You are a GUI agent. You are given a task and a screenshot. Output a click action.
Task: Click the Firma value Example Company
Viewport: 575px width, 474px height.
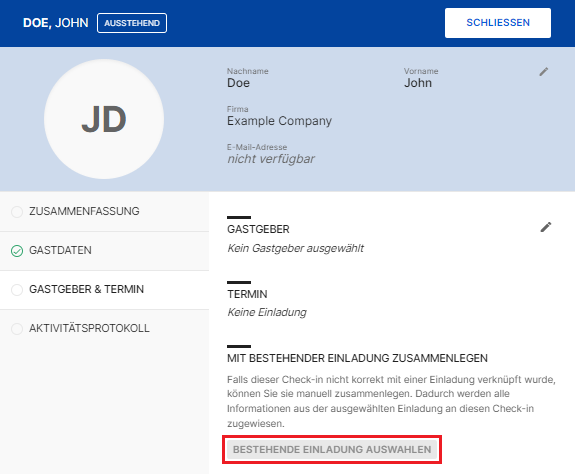[x=279, y=121]
